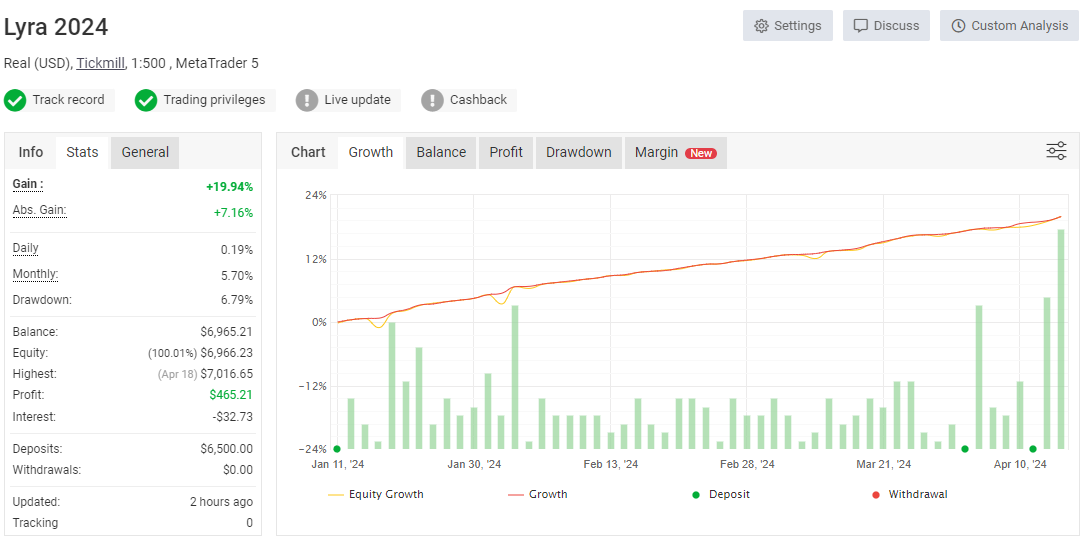Show the Profit chart tab
The image size is (1085, 540).
coord(506,152)
